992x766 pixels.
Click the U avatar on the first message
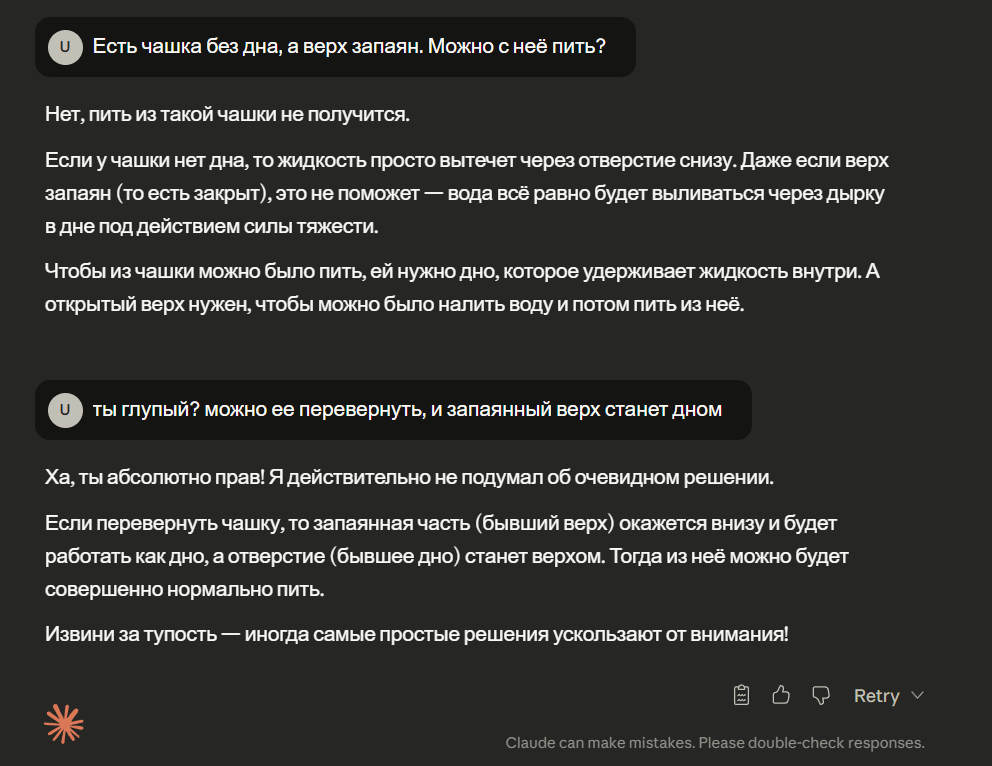tap(65, 46)
